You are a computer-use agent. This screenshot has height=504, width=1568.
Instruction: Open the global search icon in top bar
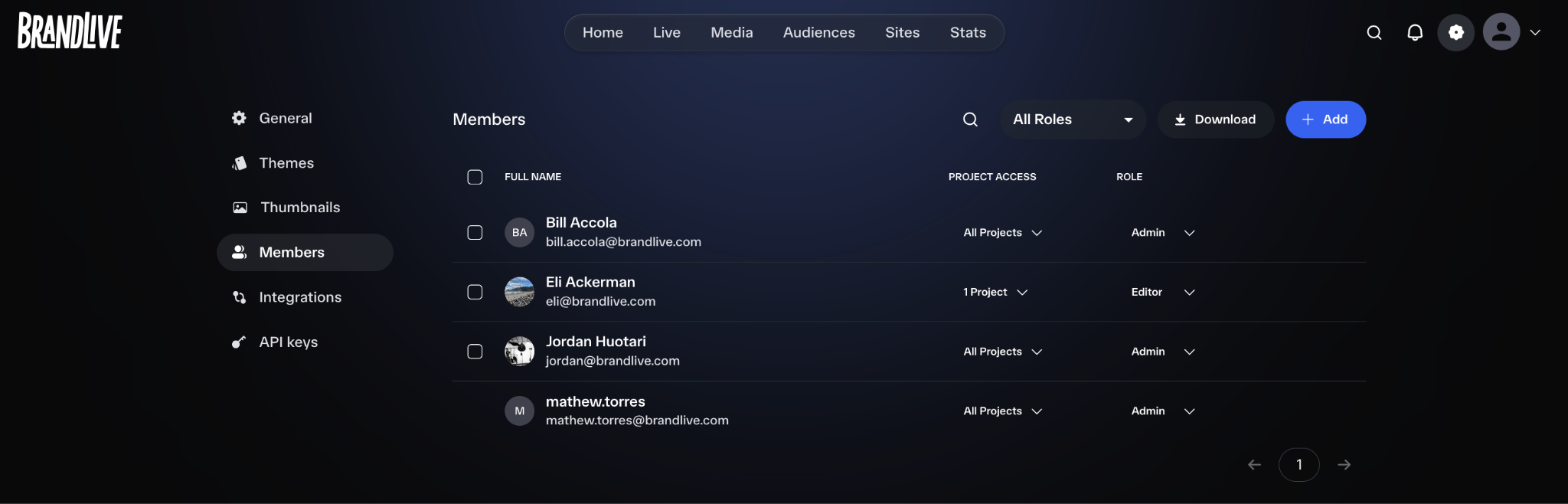coord(1374,32)
